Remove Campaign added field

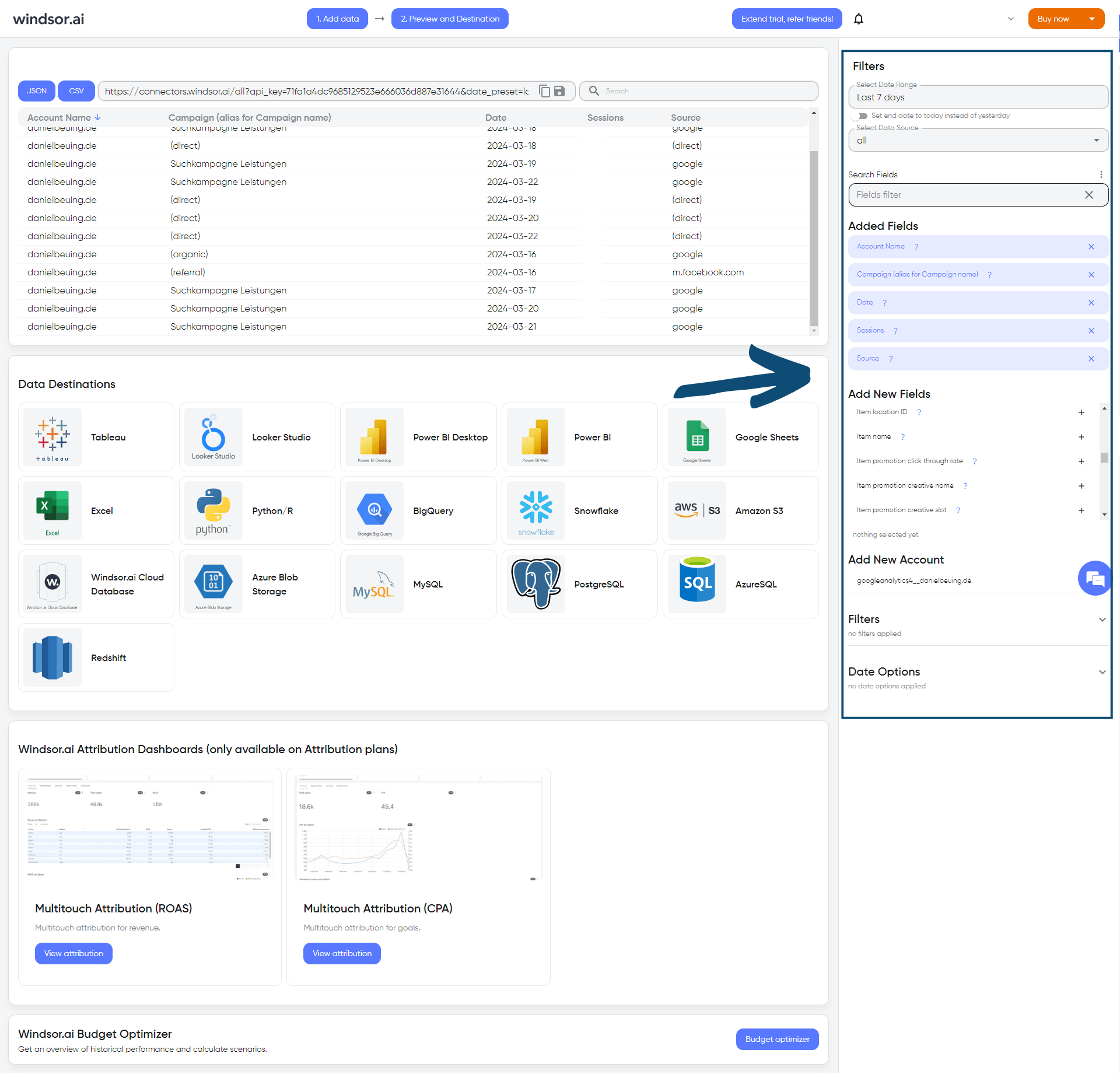click(x=1091, y=275)
